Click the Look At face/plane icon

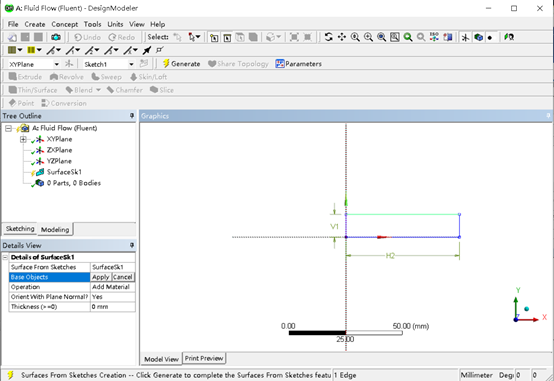point(448,37)
